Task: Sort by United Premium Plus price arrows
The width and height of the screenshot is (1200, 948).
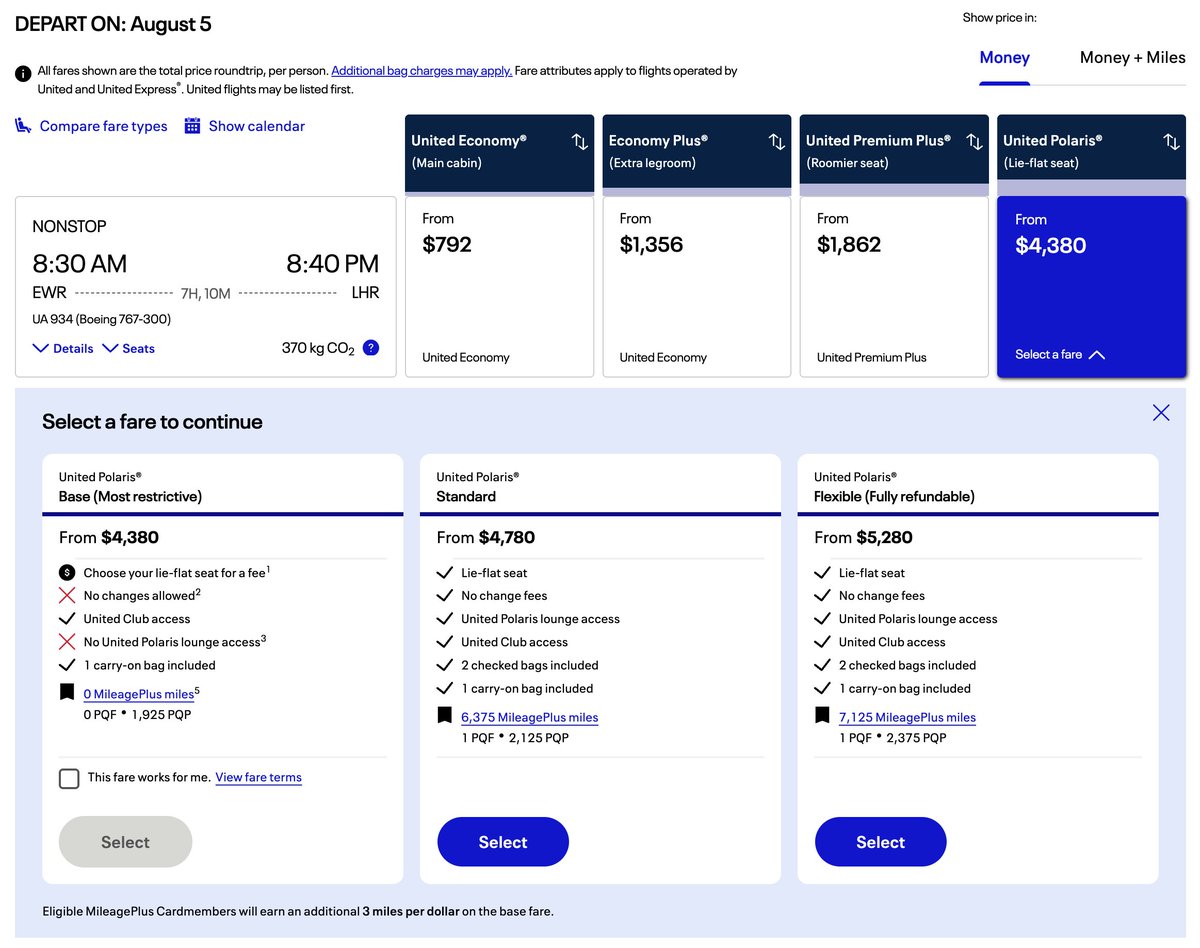Action: pyautogui.click(x=974, y=142)
